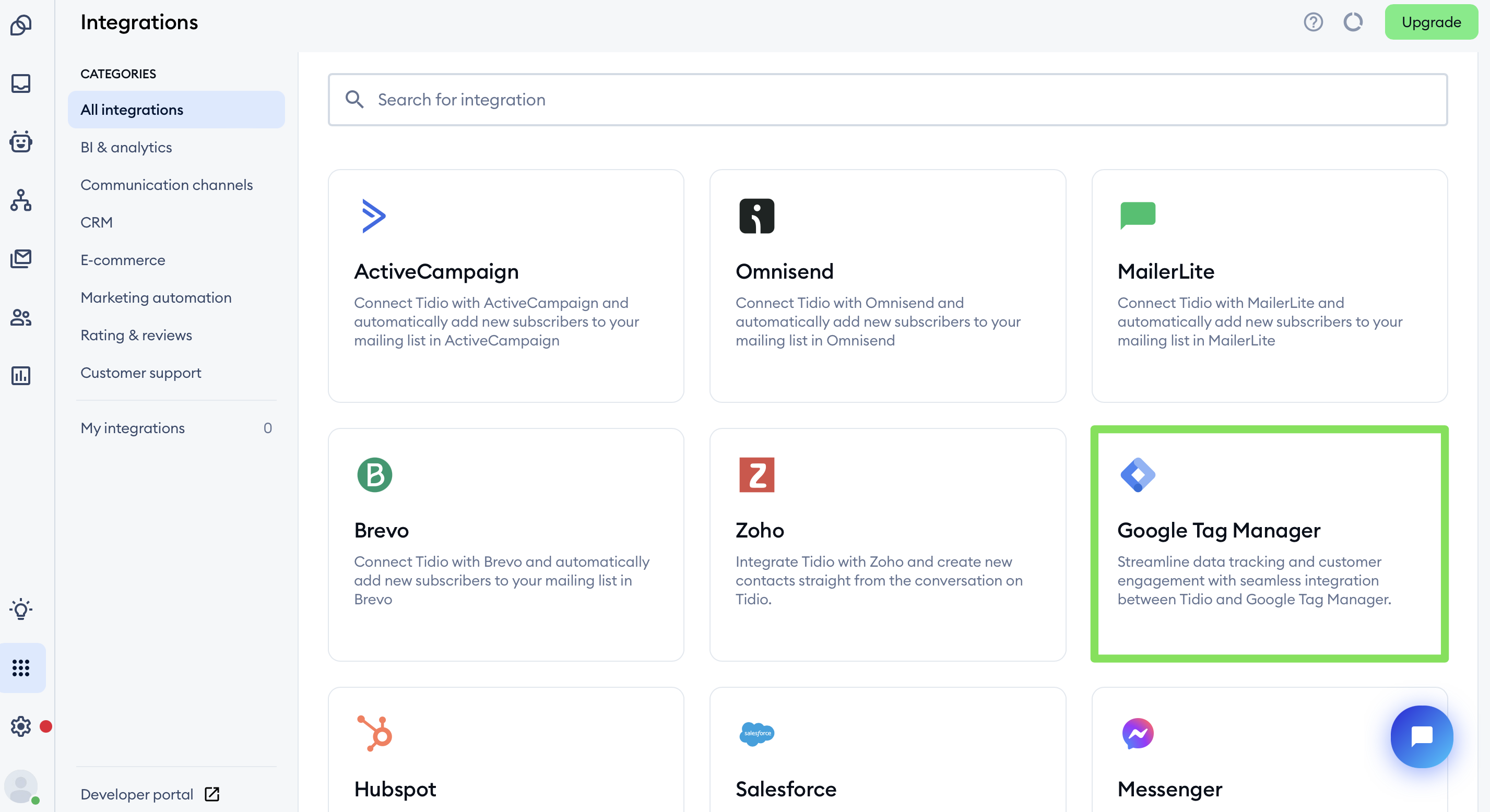Open the ActiveCampaign card title
The height and width of the screenshot is (812, 1490).
(x=436, y=271)
